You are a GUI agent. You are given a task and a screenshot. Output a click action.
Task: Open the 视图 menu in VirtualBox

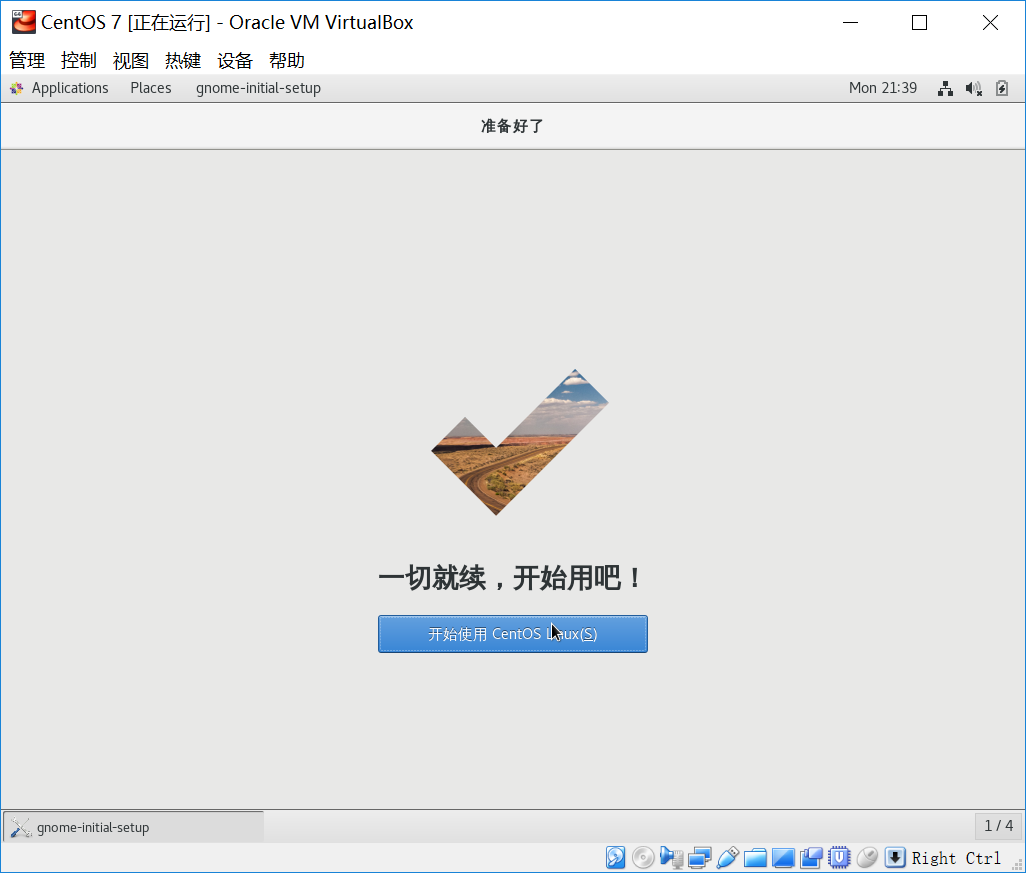[x=130, y=61]
